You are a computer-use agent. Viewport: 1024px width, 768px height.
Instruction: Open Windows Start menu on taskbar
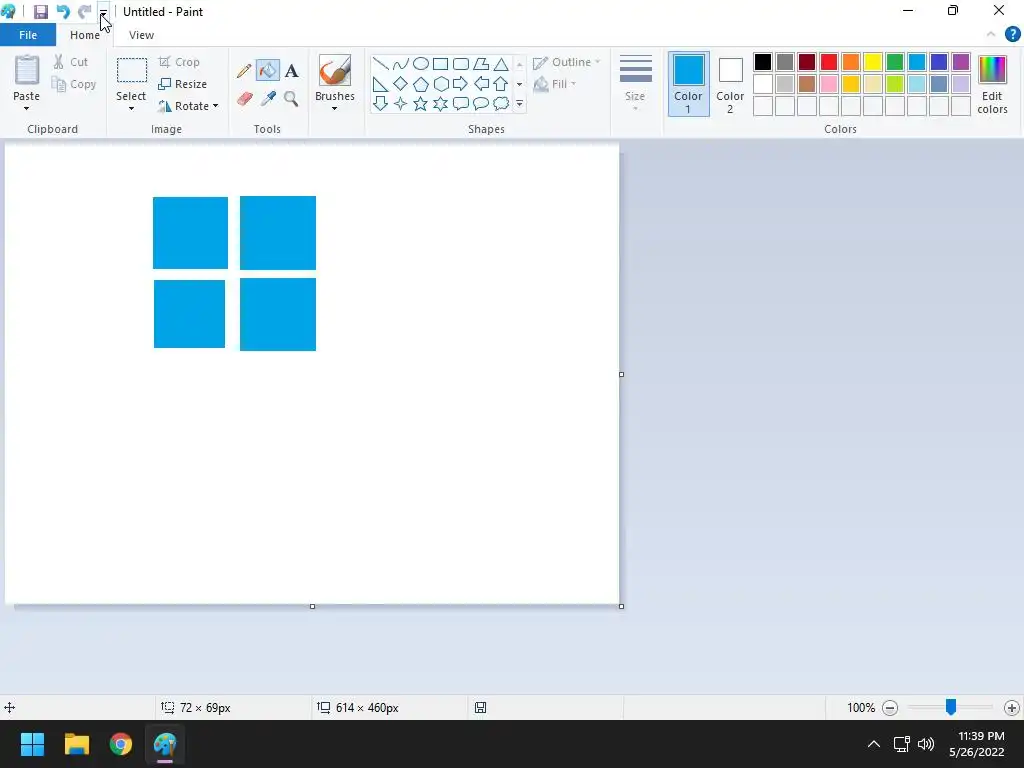point(32,744)
